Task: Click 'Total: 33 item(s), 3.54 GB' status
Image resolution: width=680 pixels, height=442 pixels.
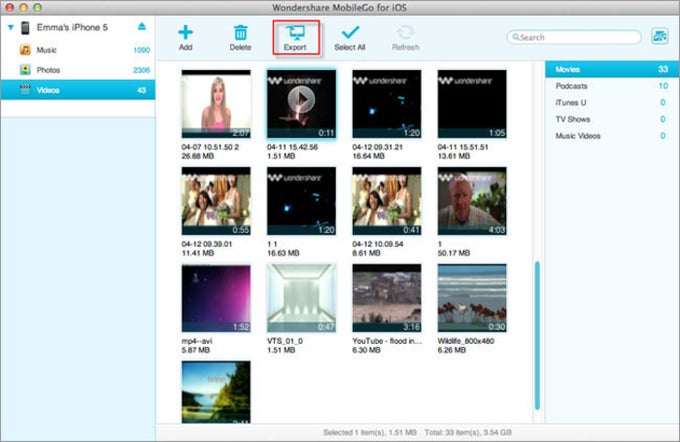Action: pyautogui.click(x=468, y=432)
